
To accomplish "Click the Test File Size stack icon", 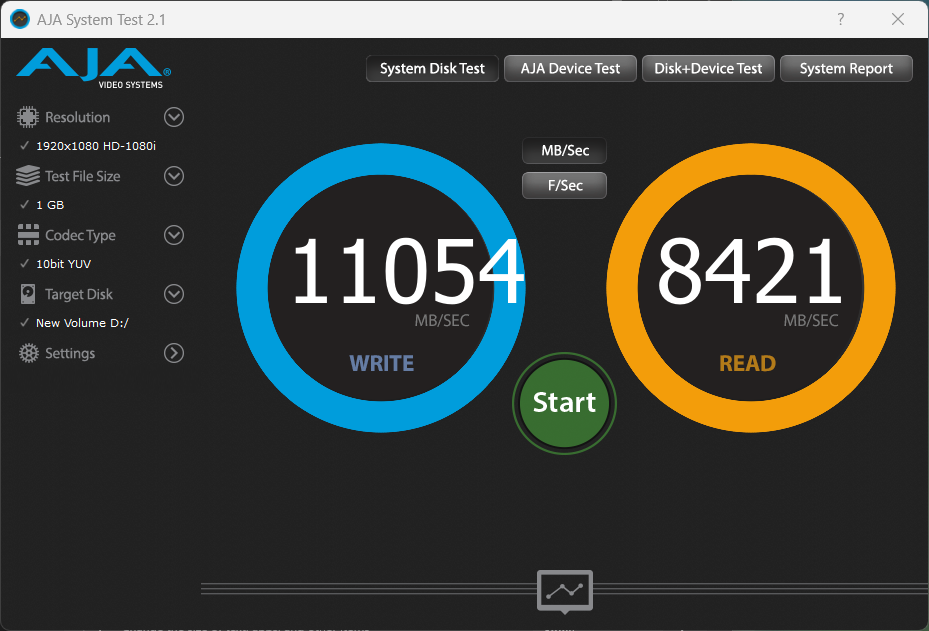I will tap(28, 176).
